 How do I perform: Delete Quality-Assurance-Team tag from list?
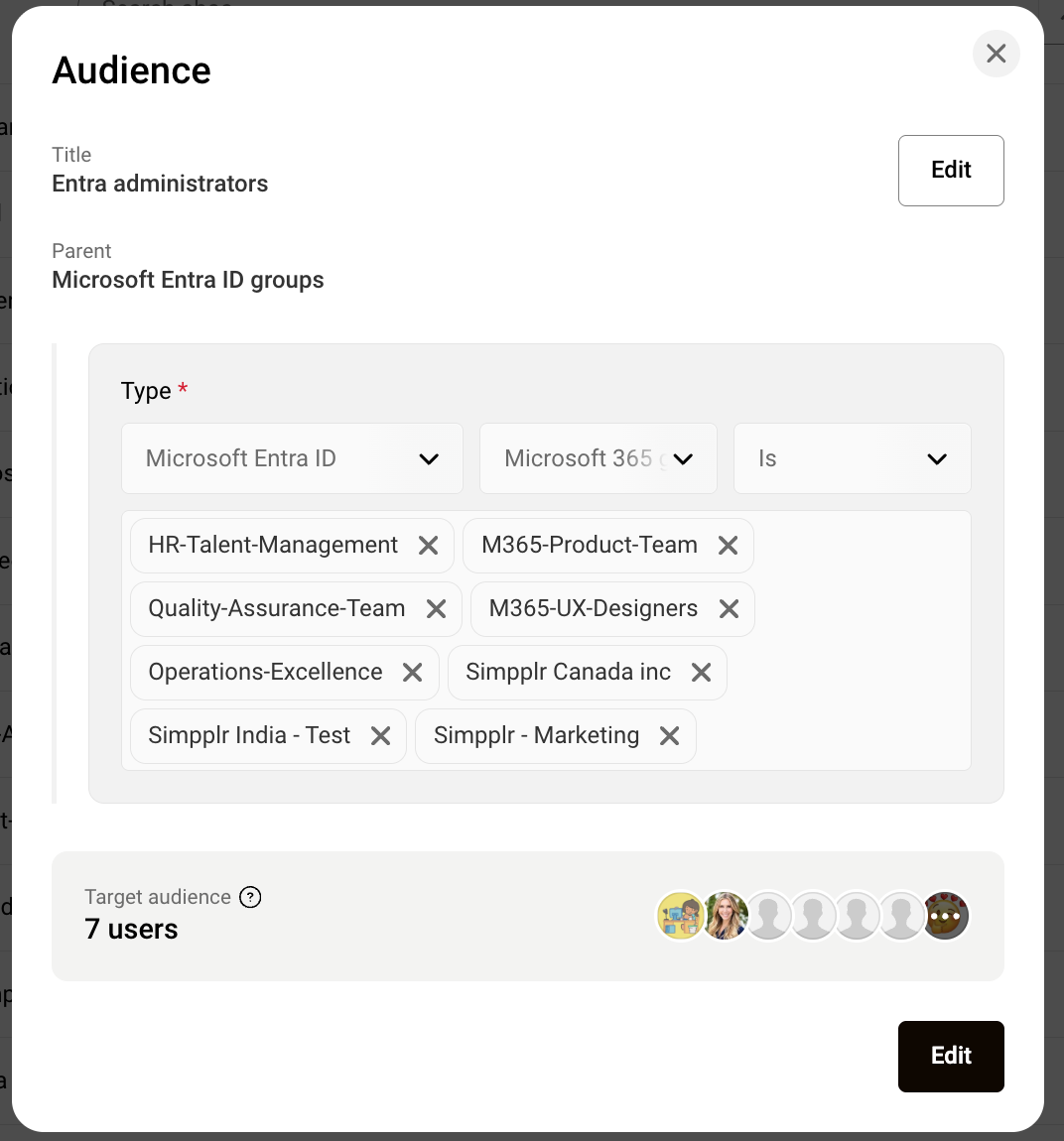[436, 609]
